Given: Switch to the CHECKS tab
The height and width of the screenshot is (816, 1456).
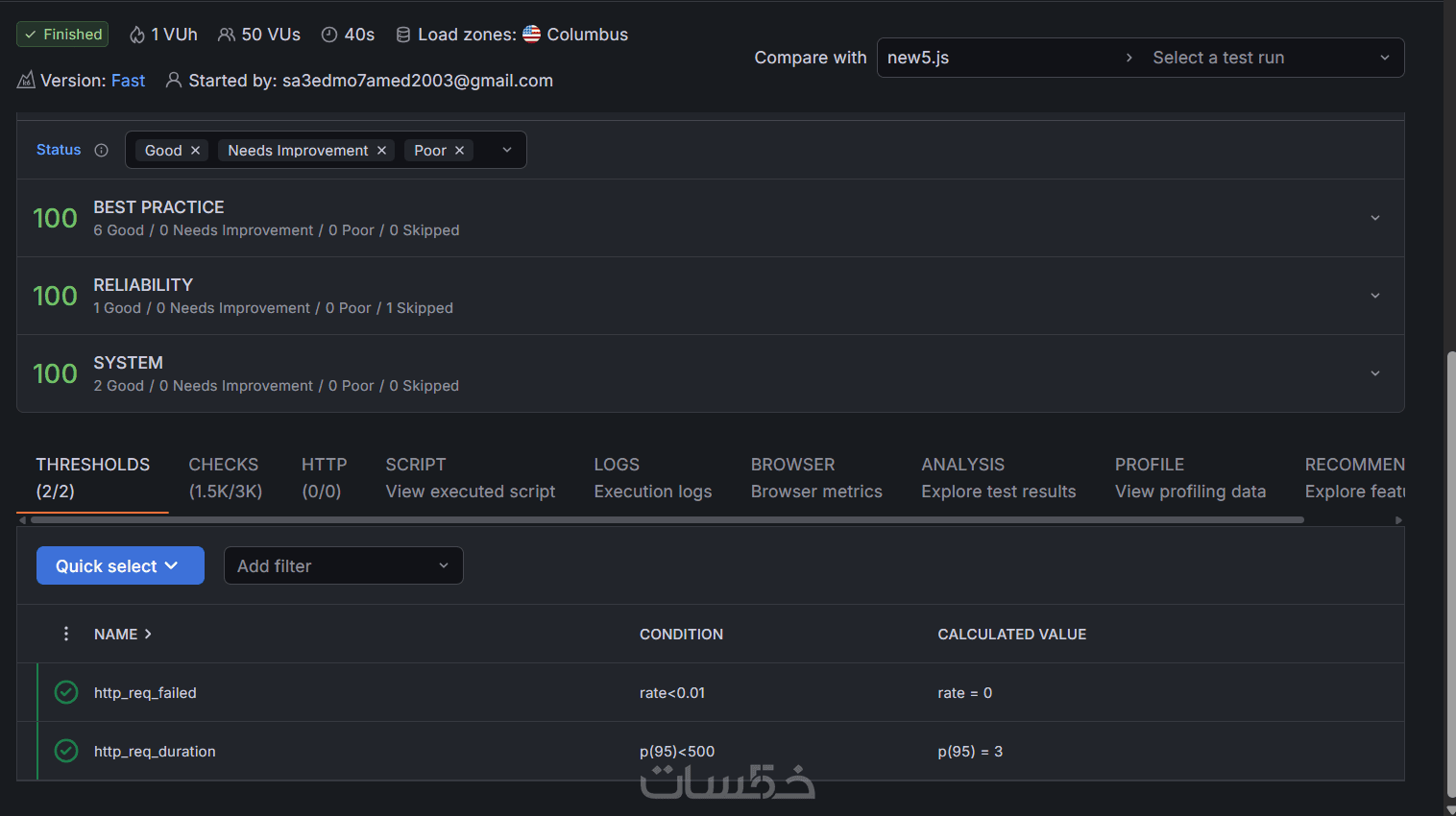Looking at the screenshot, I should click(x=226, y=477).
